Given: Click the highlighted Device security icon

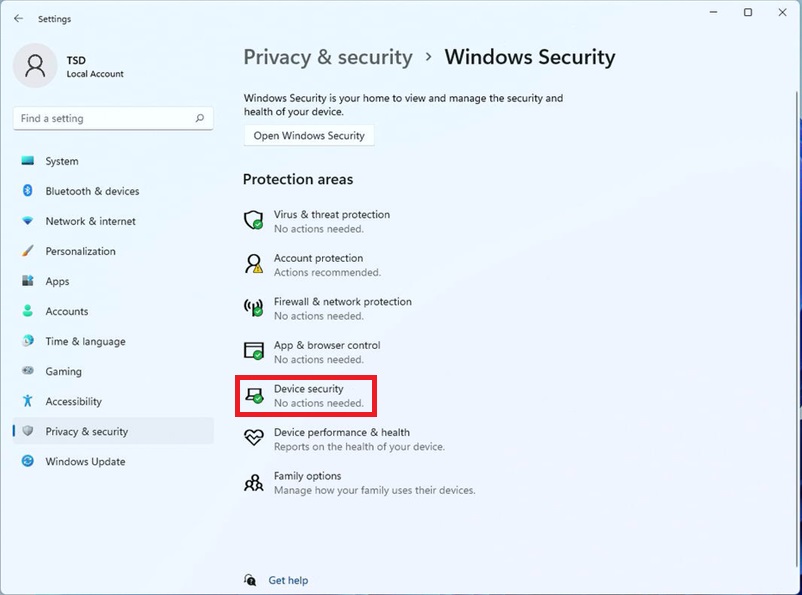Looking at the screenshot, I should [x=254, y=395].
